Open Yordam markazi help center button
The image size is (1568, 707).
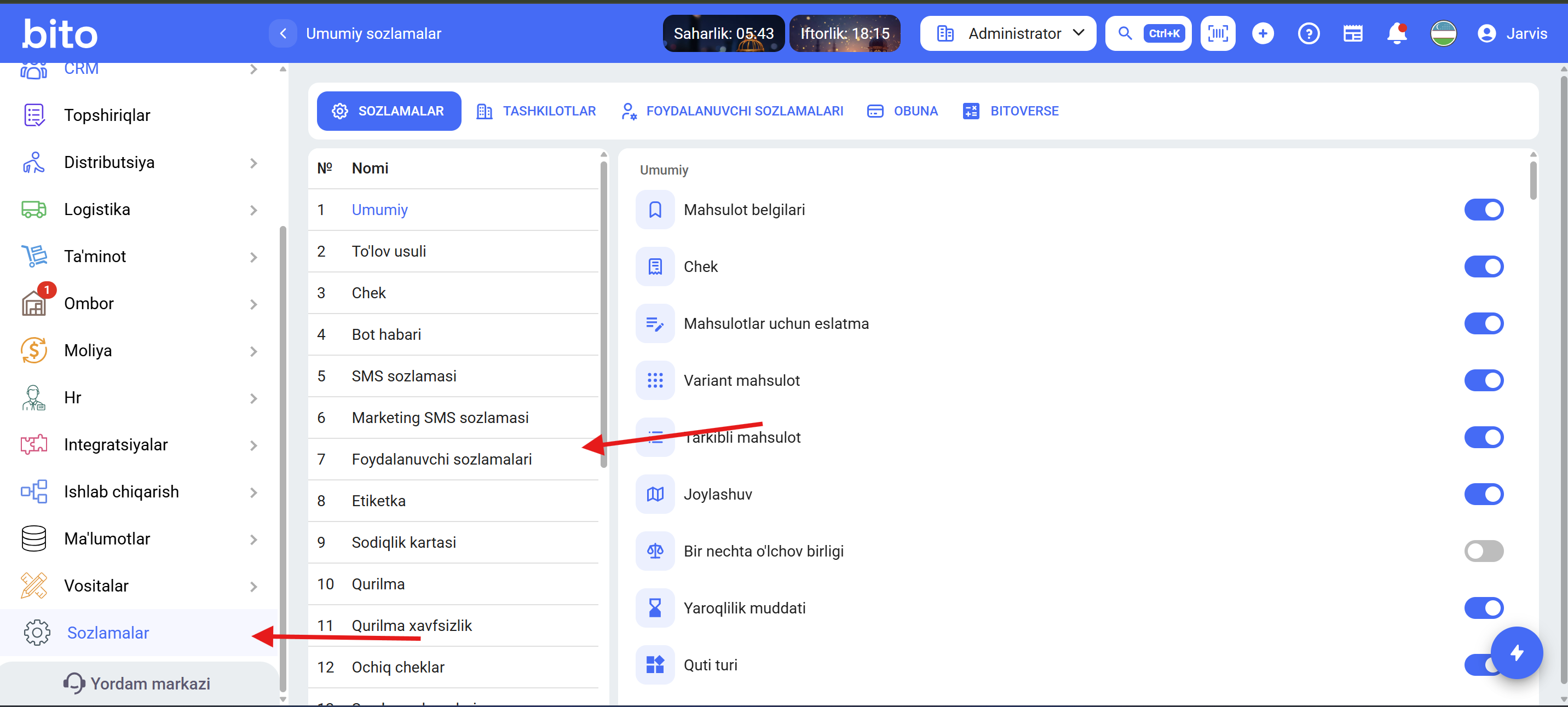137,683
